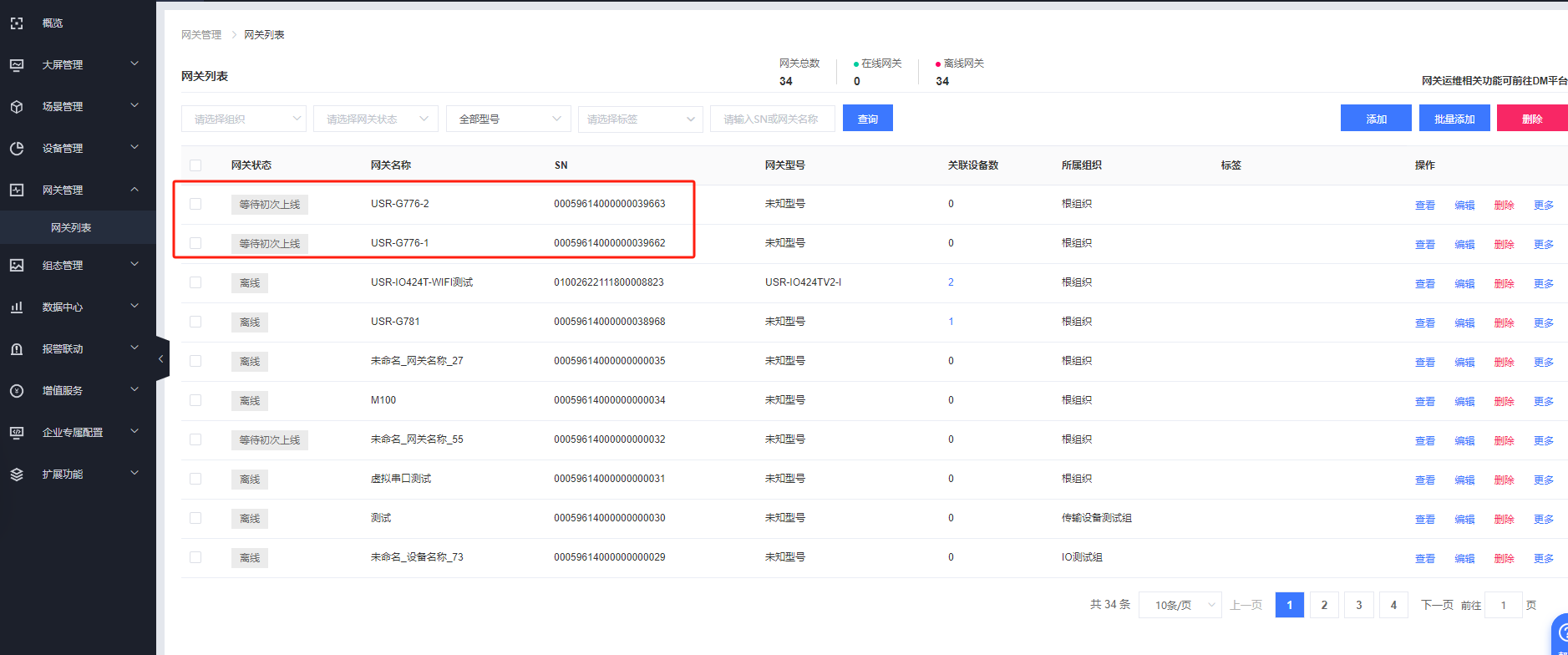Click the 报警联动 alarm icon

tap(17, 349)
